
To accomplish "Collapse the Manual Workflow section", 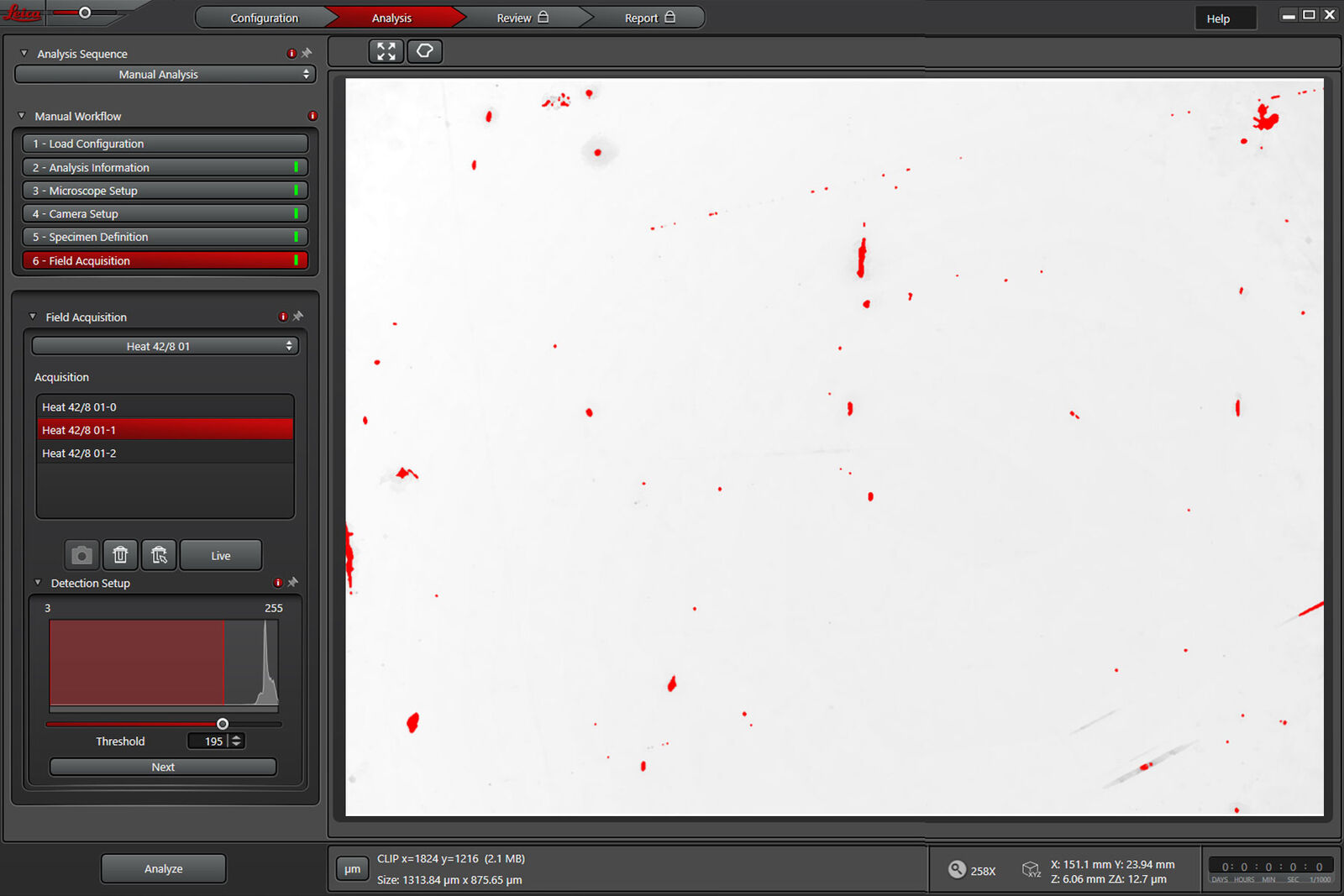I will click(x=22, y=116).
